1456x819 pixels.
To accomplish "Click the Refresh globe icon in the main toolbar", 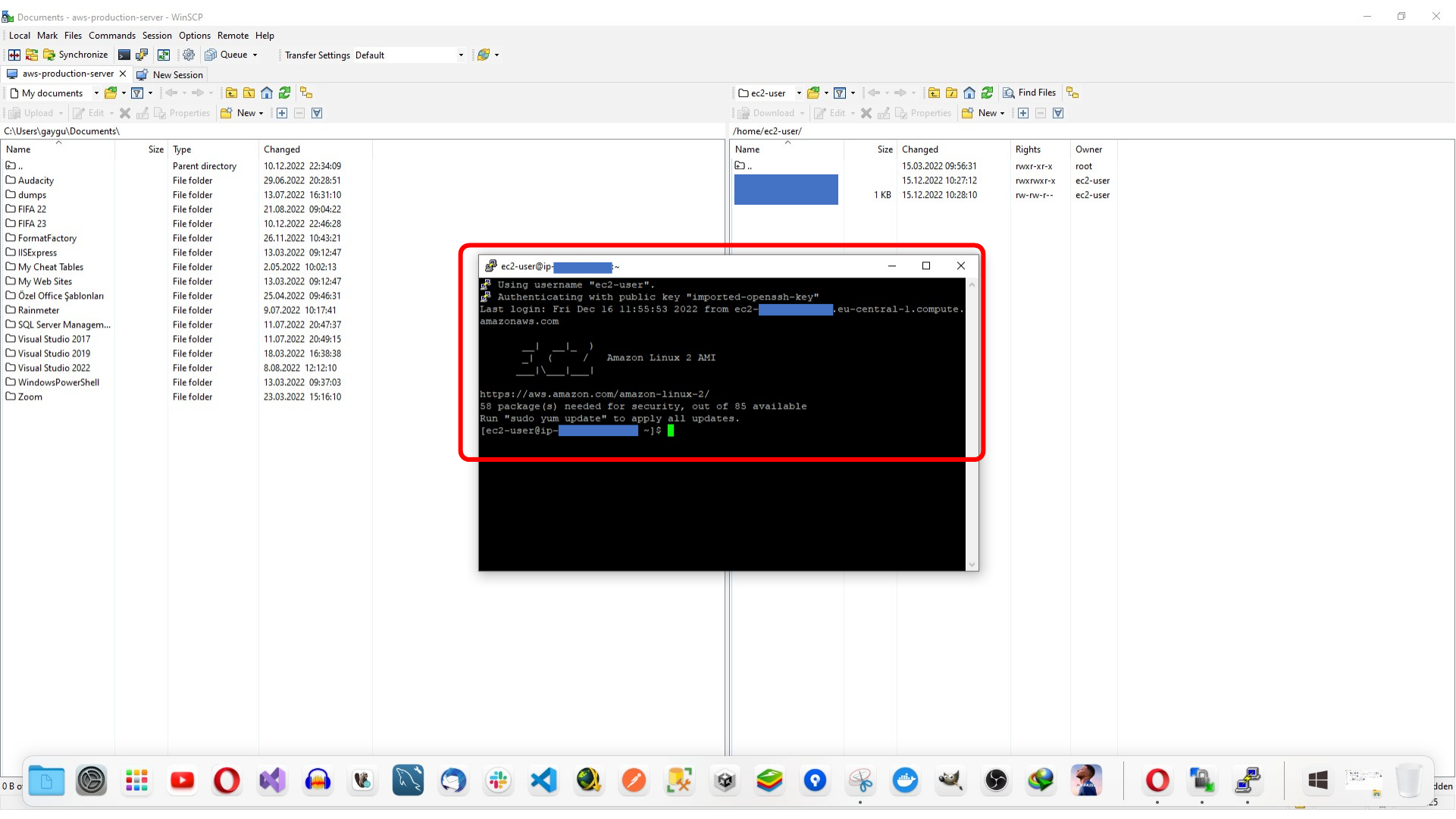I will 484,55.
